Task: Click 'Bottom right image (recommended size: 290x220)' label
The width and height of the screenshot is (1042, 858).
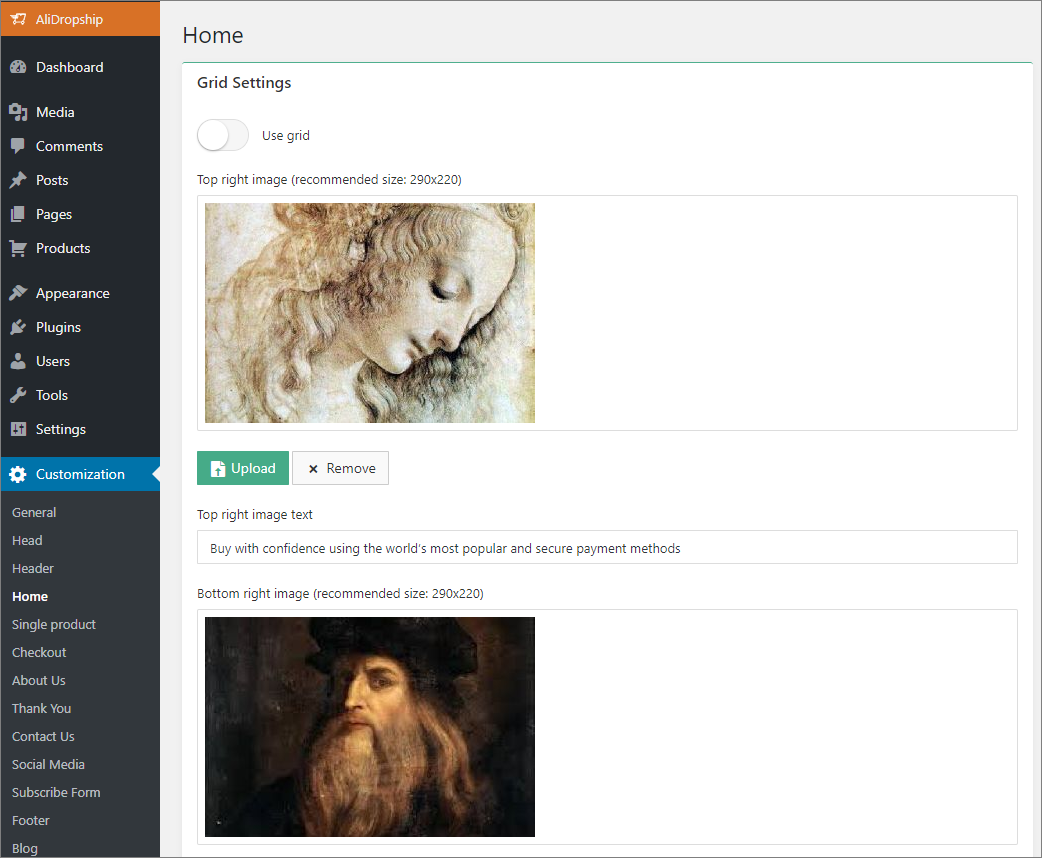Action: [x=340, y=593]
